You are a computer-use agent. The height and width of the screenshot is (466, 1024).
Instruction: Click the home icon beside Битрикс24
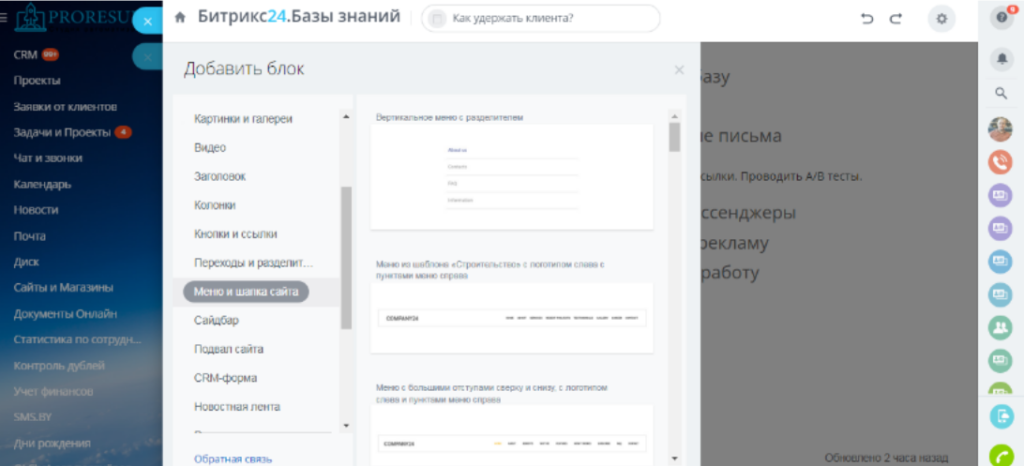180,18
